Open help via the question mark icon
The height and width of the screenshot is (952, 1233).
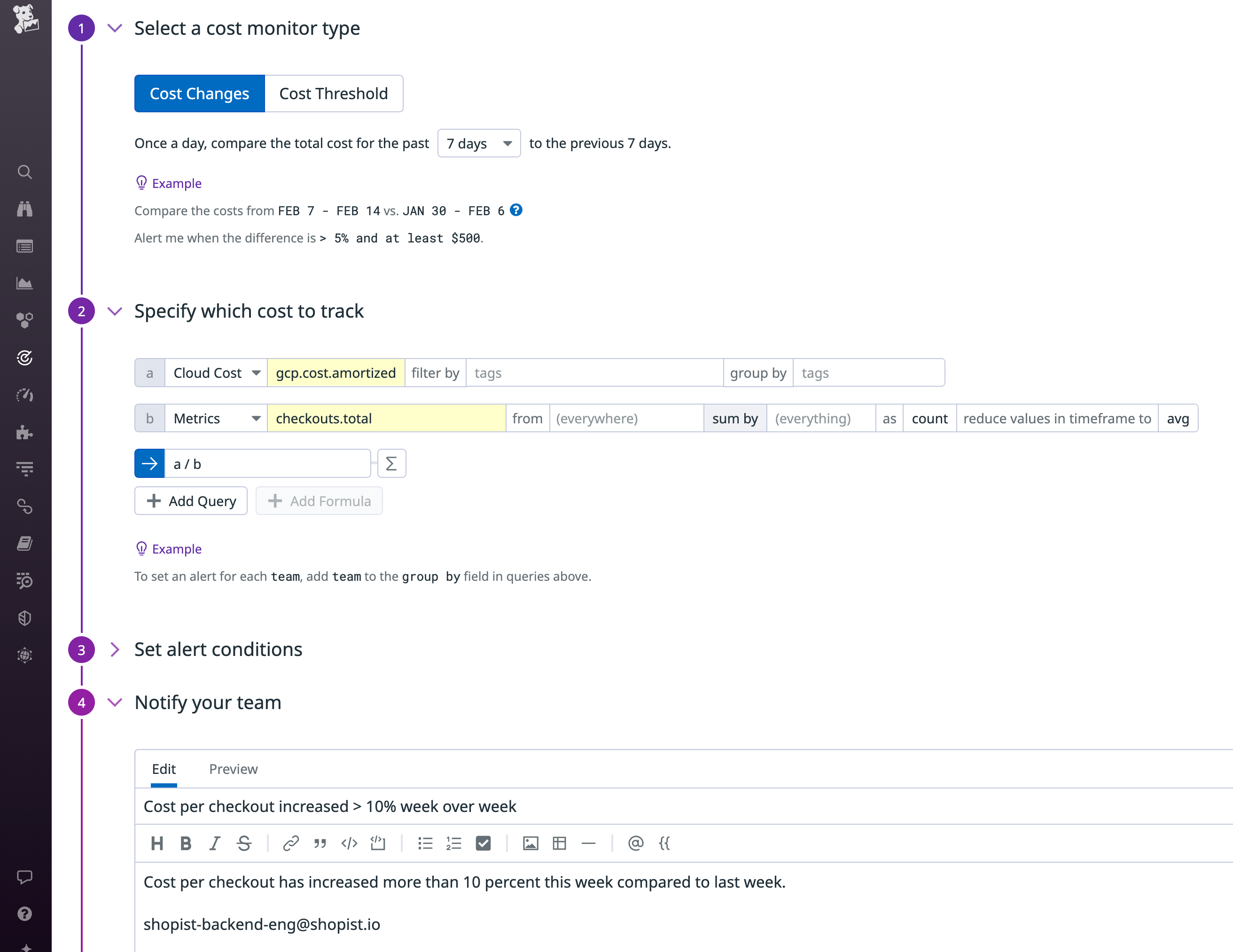point(25,913)
